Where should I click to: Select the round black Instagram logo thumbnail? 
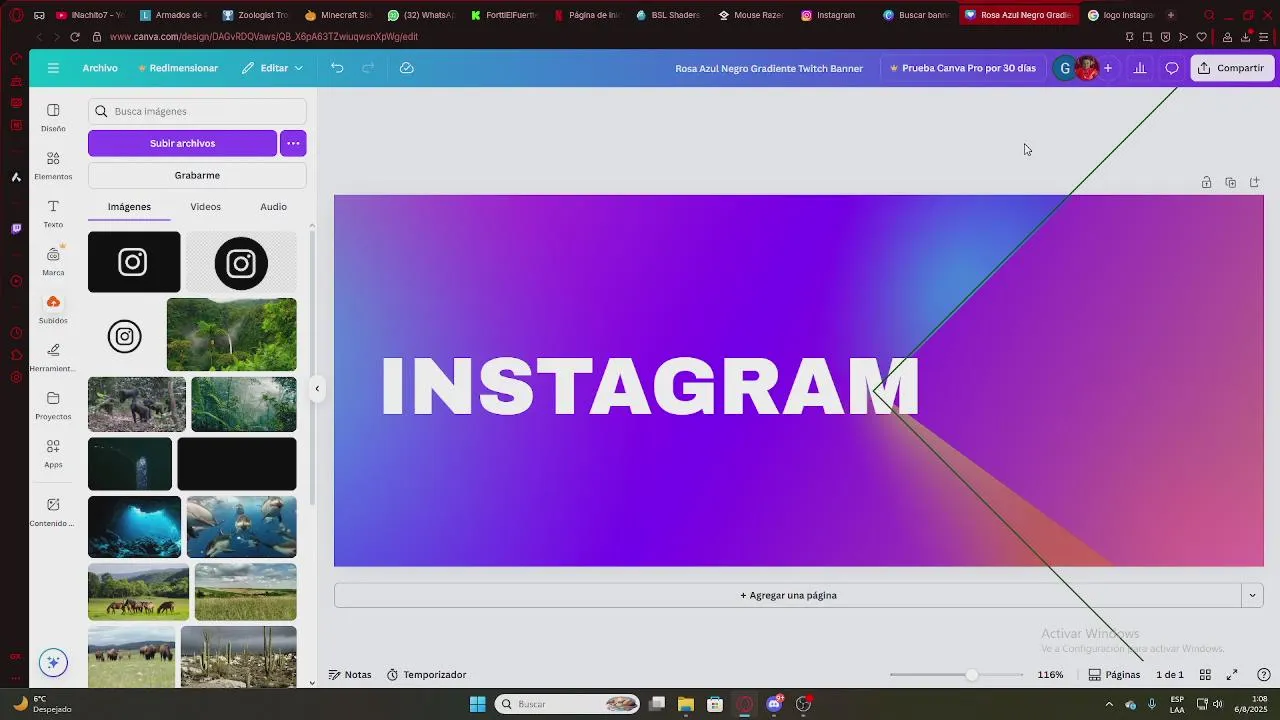(x=241, y=262)
